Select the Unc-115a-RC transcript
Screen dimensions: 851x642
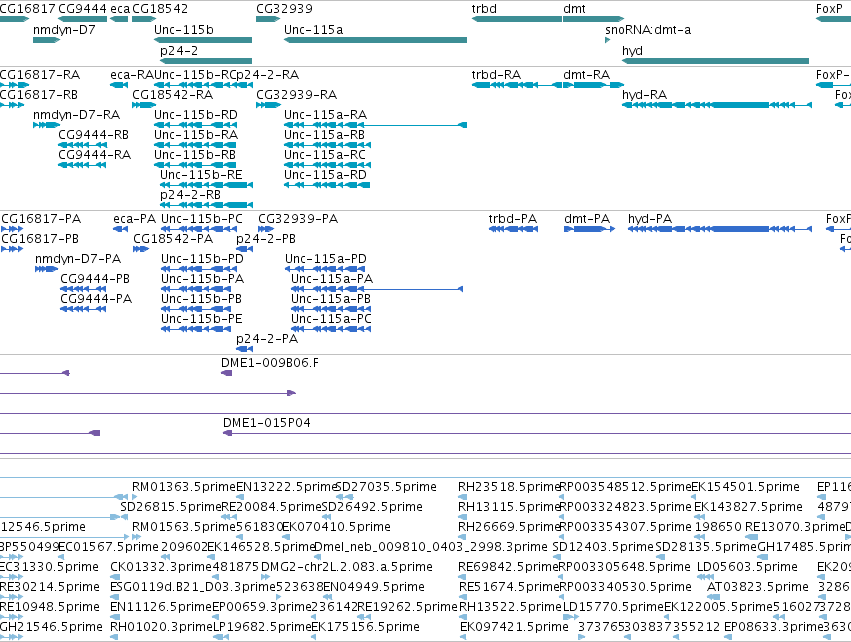[x=327, y=165]
